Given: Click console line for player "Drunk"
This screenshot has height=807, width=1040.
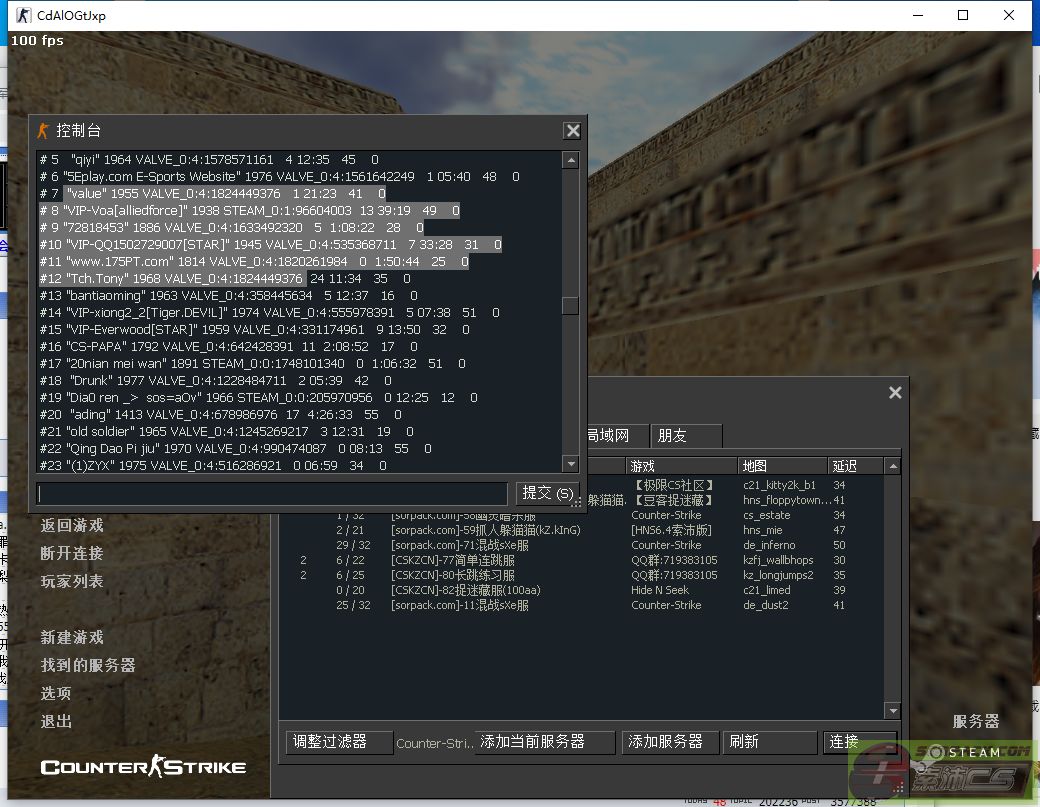Looking at the screenshot, I should point(216,381).
